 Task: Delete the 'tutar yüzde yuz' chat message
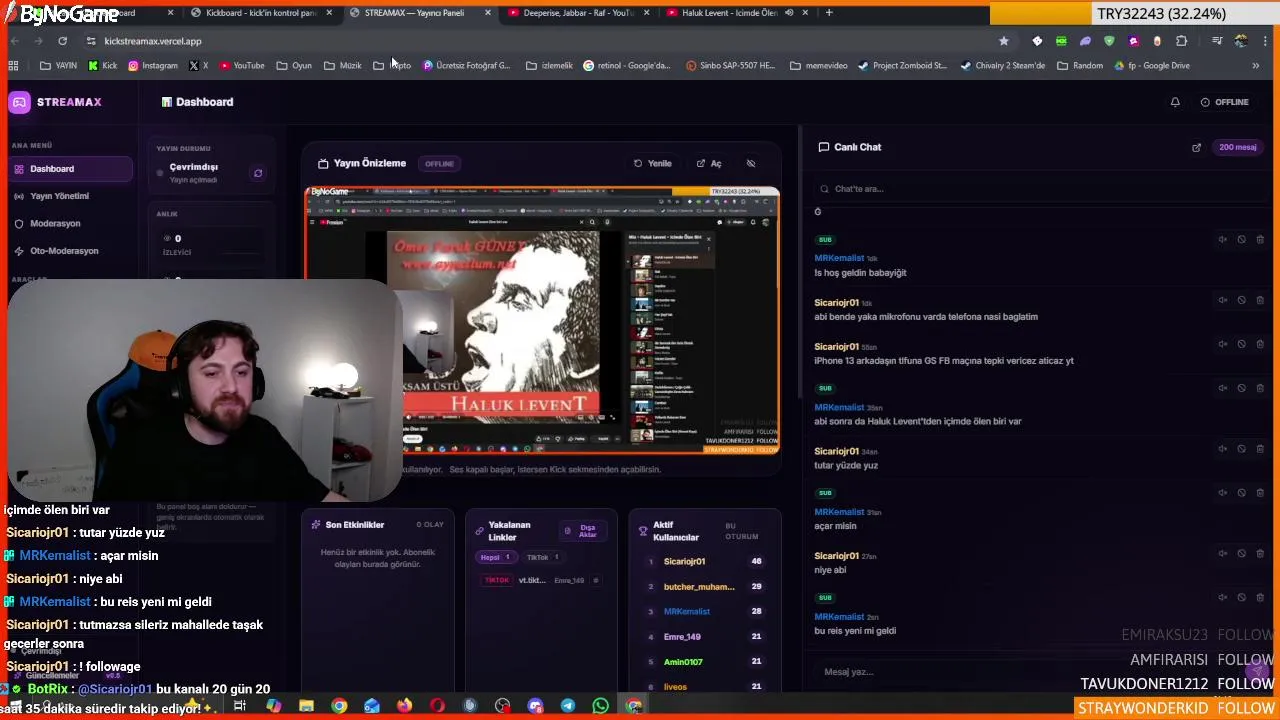coord(1260,448)
